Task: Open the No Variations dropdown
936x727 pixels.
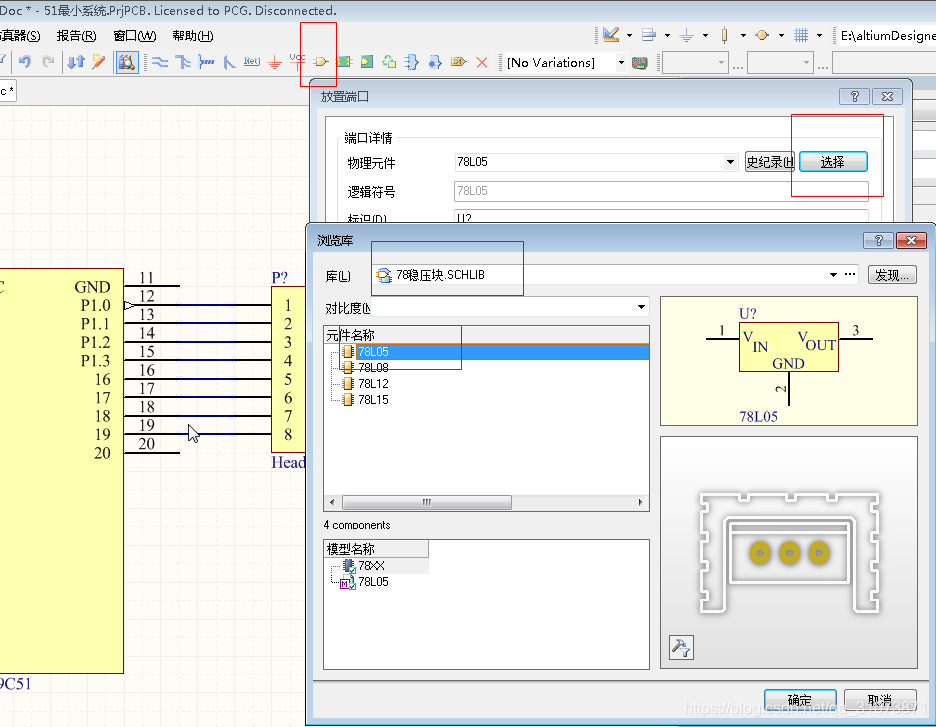Action: pos(620,62)
